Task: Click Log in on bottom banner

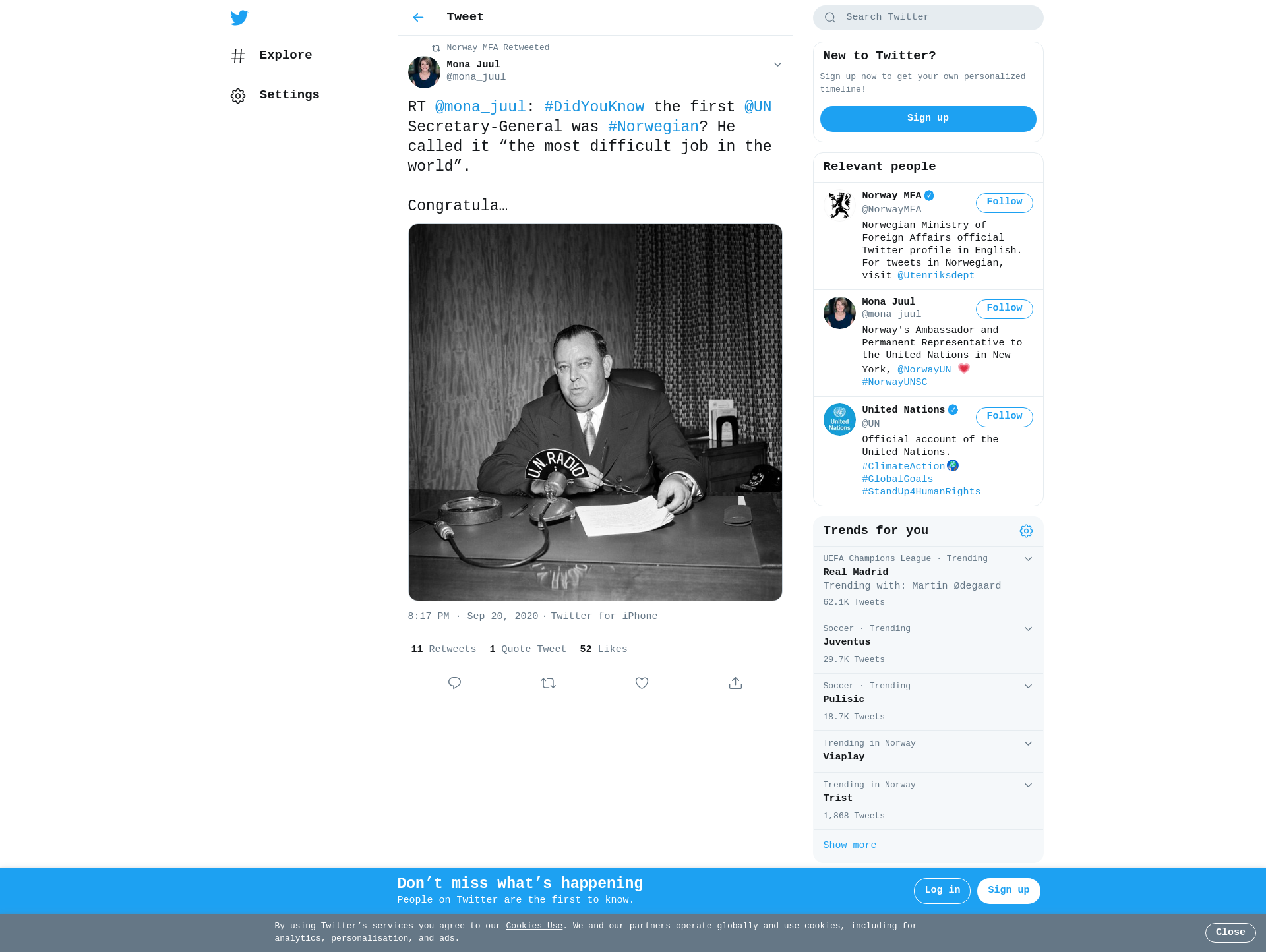Action: click(x=942, y=891)
